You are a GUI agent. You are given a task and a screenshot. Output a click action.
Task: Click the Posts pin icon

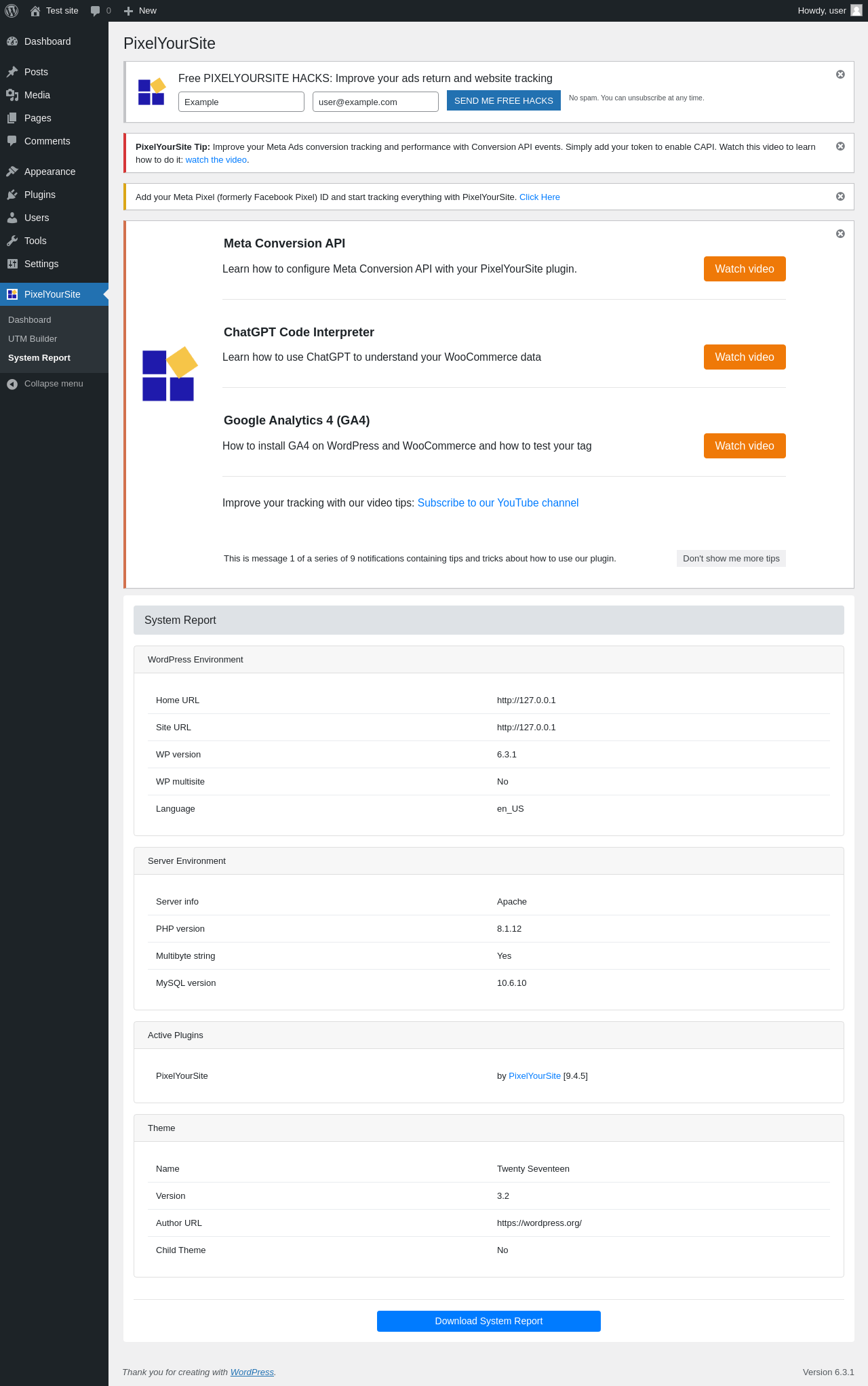[x=12, y=72]
